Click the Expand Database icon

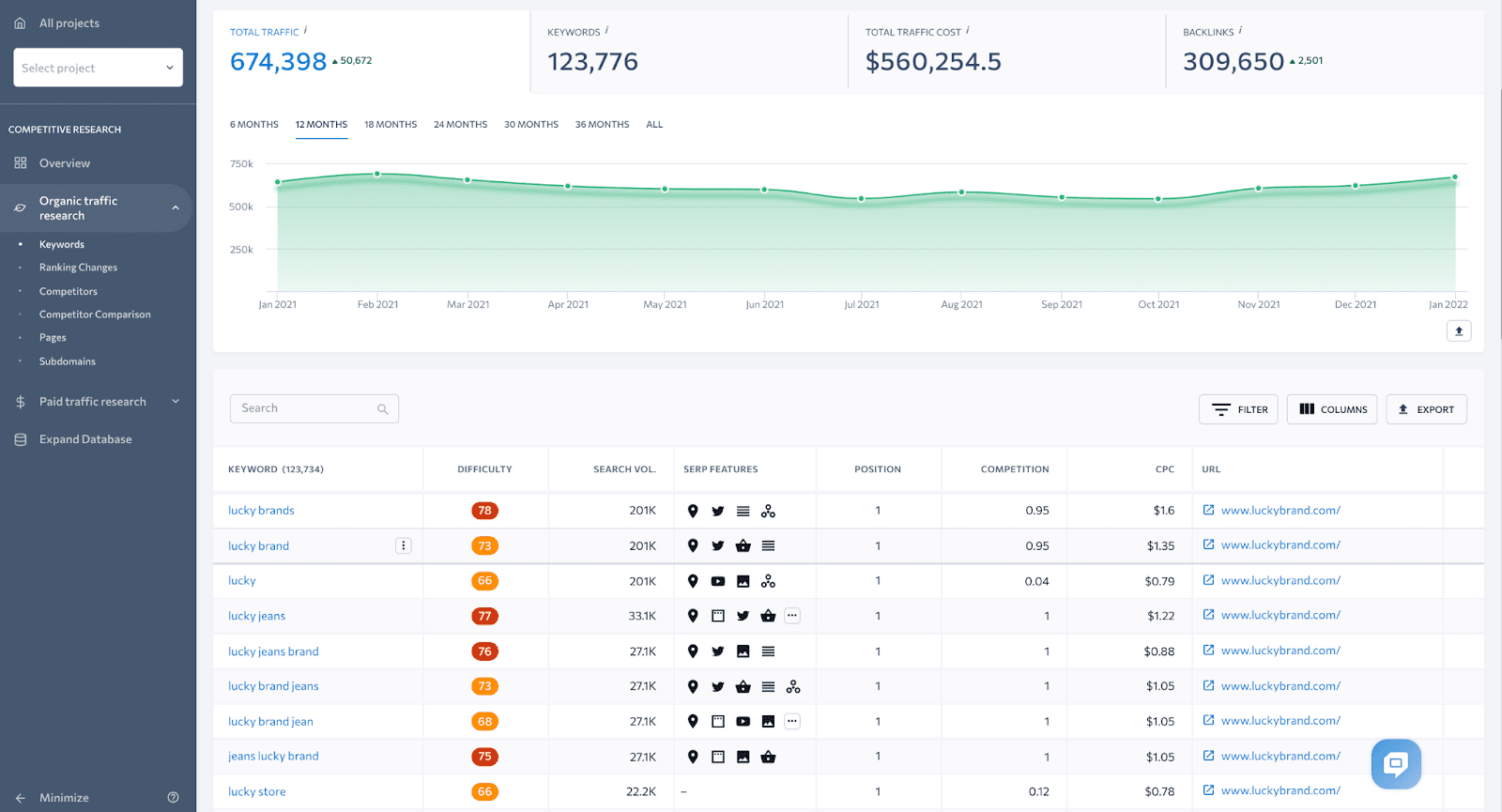coord(20,439)
